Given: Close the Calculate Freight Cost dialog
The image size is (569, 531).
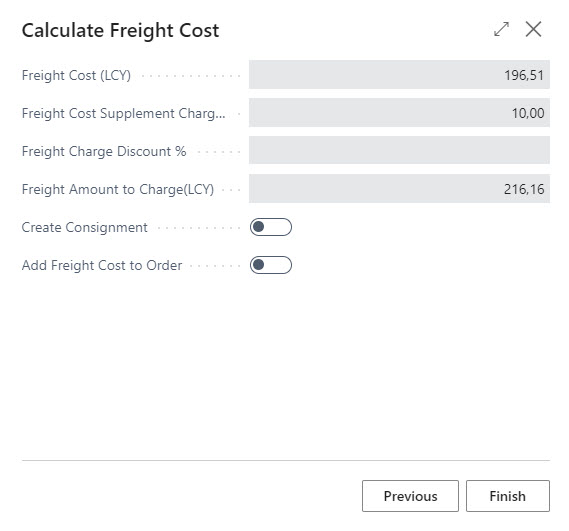Looking at the screenshot, I should coord(533,29).
